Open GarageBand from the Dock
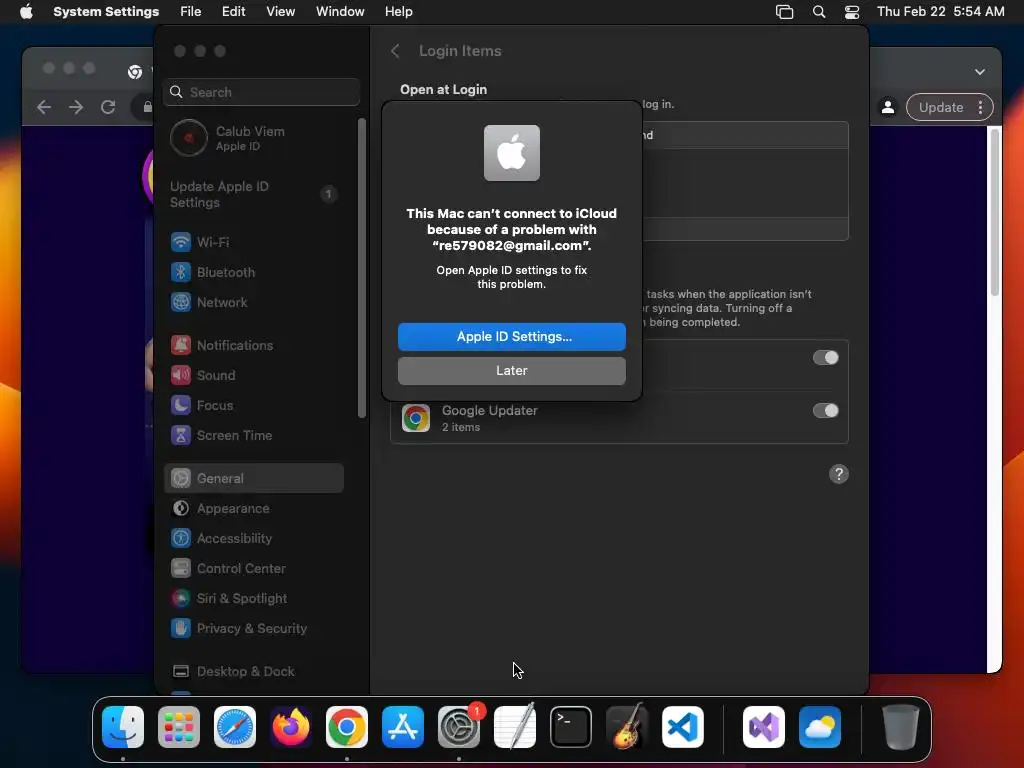Viewport: 1024px width, 768px height. click(x=627, y=727)
